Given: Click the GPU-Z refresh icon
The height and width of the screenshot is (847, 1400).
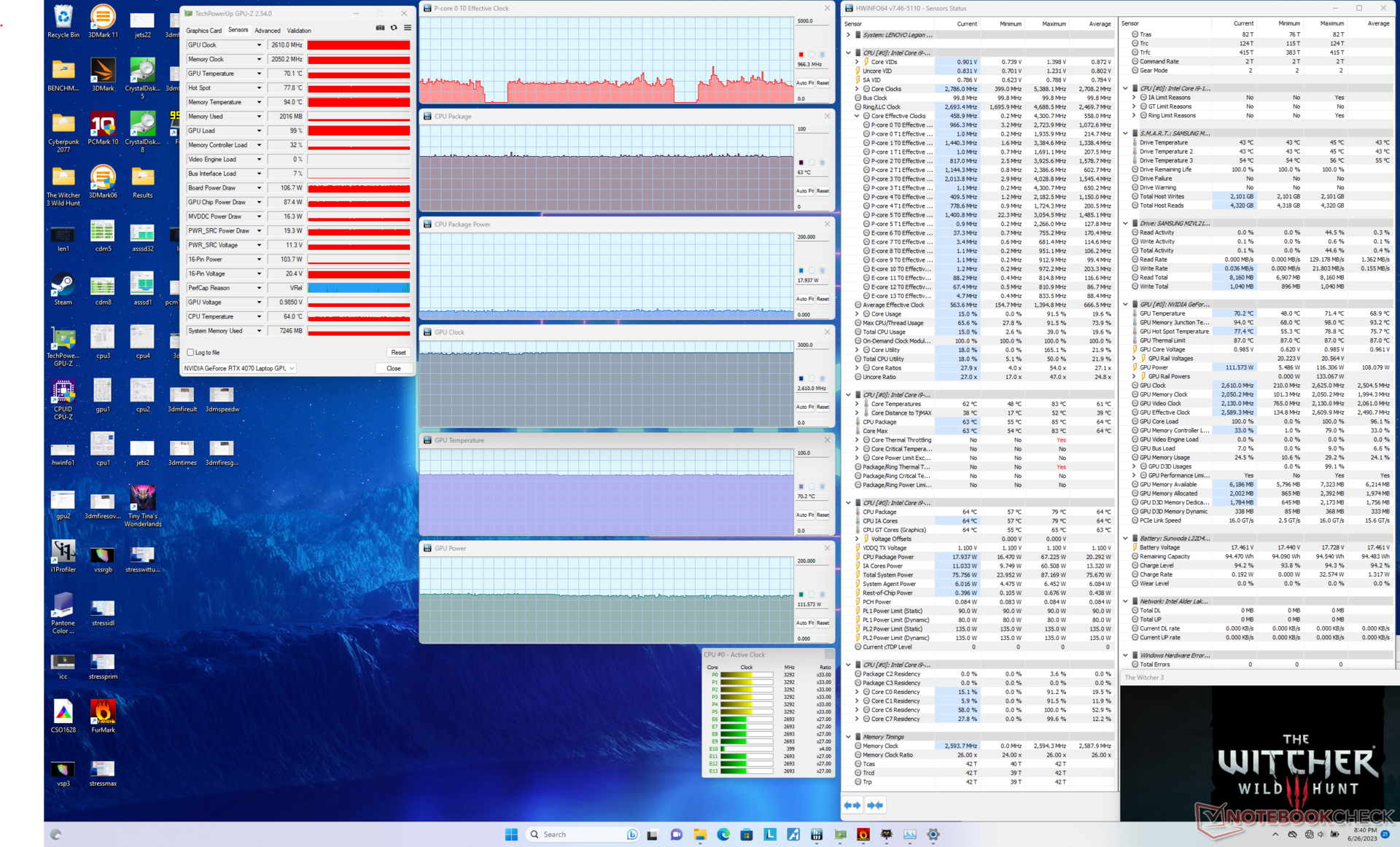Looking at the screenshot, I should [394, 28].
